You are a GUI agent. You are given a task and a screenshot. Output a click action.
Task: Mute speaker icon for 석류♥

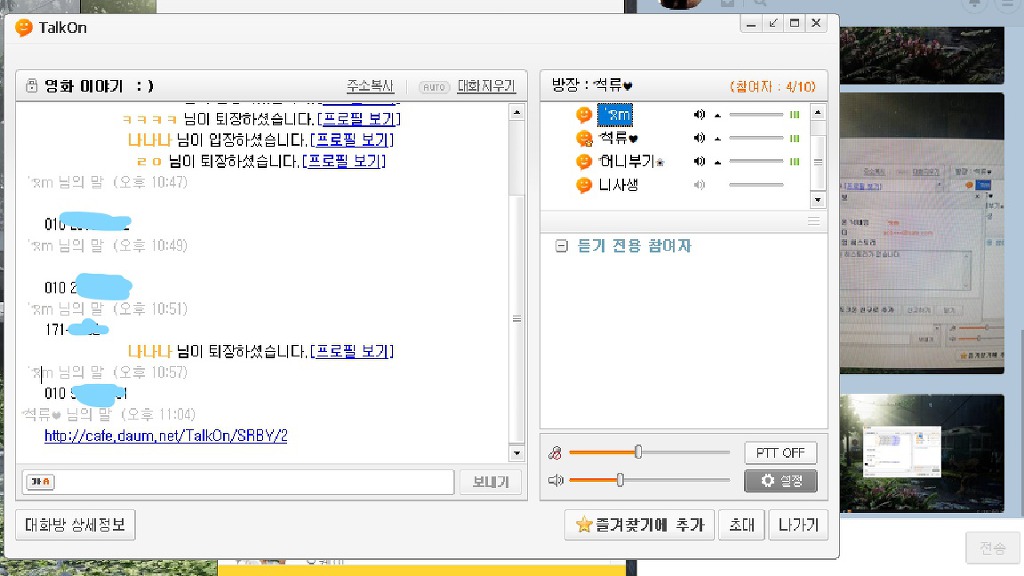coord(699,138)
